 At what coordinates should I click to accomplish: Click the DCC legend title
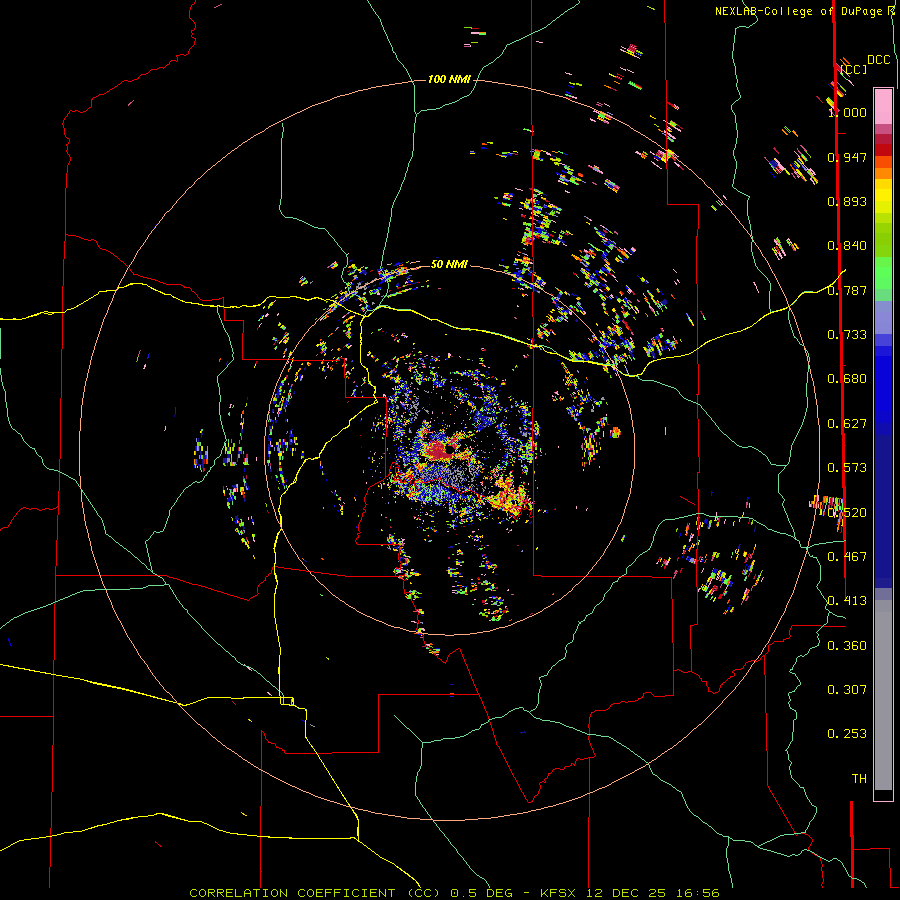(878, 60)
